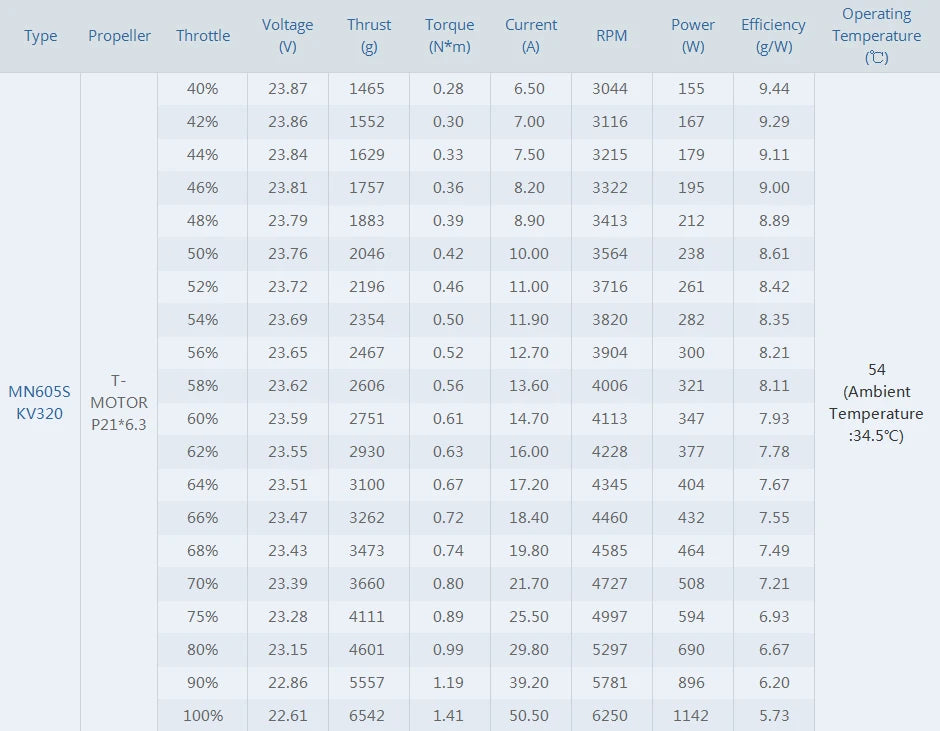The image size is (940, 731).
Task: Click torque value 1.41
Action: [x=448, y=715]
